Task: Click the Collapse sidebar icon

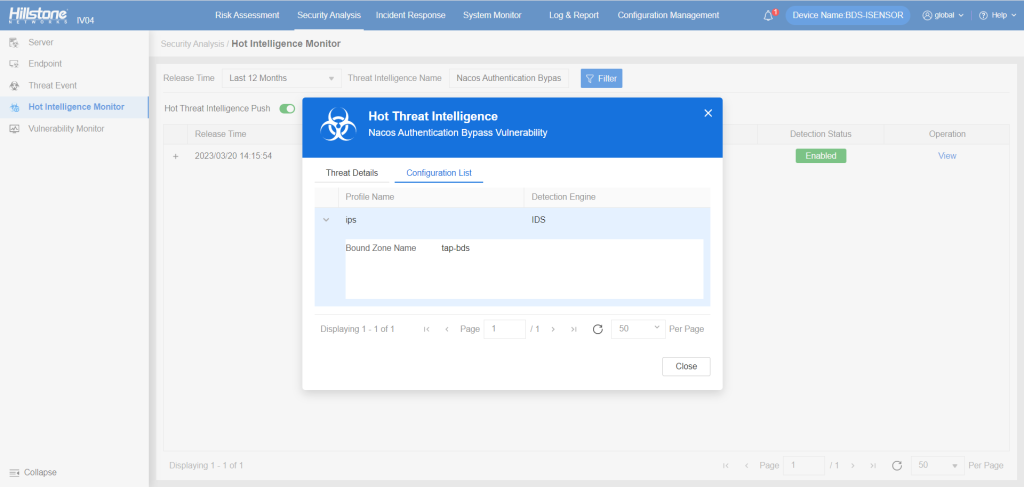Action: tap(14, 473)
